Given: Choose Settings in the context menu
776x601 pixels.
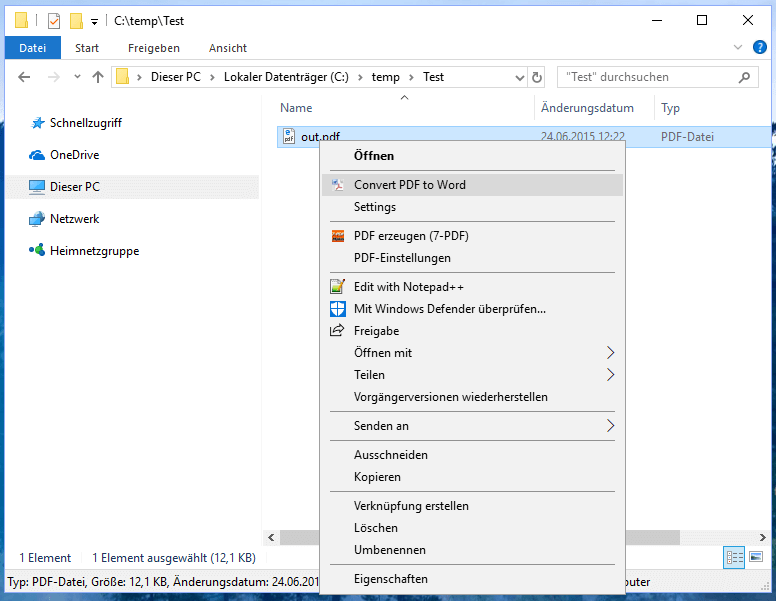Looking at the screenshot, I should tap(472, 207).
